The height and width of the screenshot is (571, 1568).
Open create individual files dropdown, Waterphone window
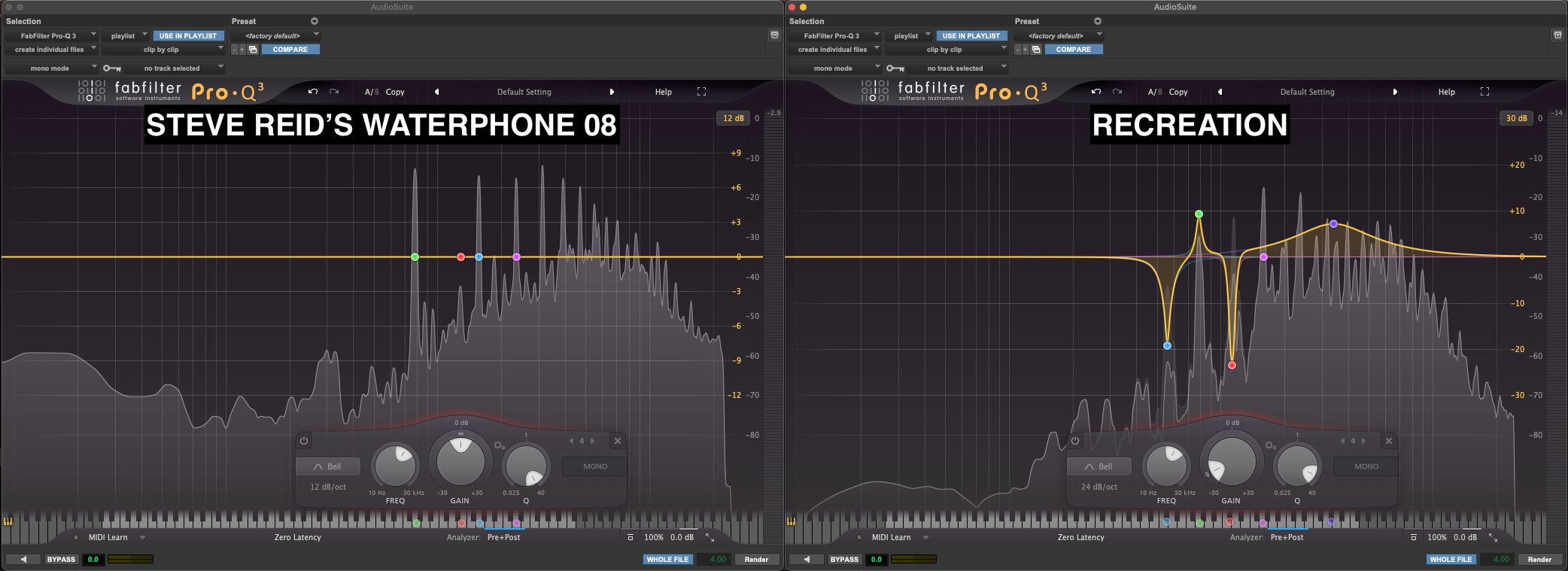click(x=51, y=50)
